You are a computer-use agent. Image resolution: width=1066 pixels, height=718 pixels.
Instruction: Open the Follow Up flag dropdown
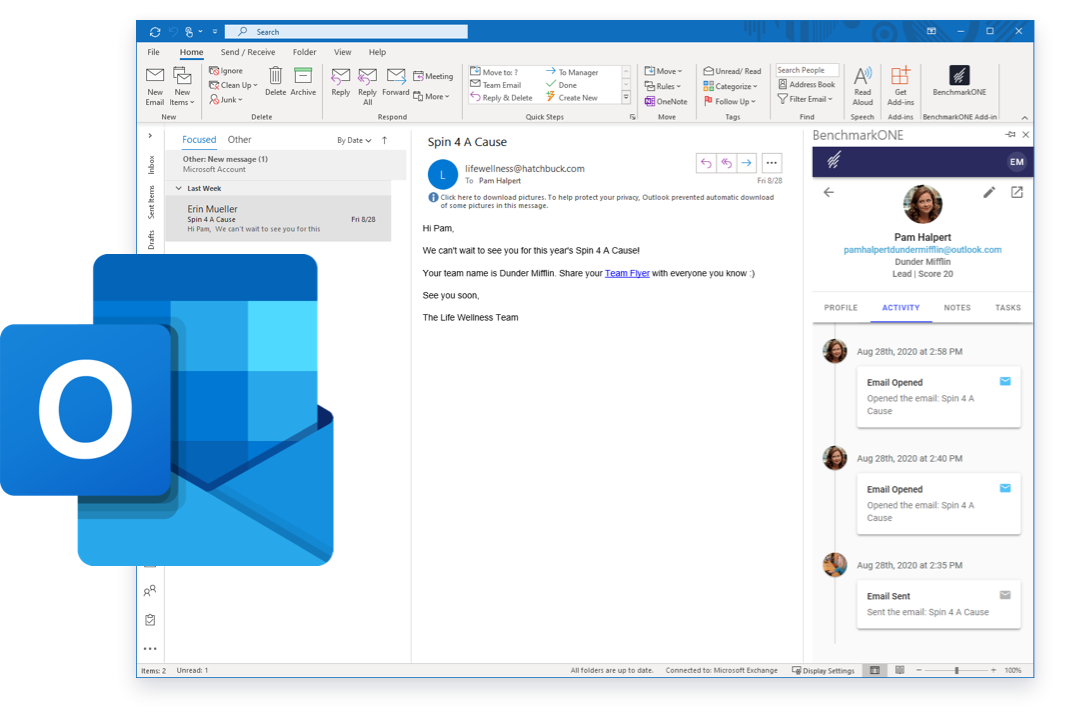click(729, 101)
